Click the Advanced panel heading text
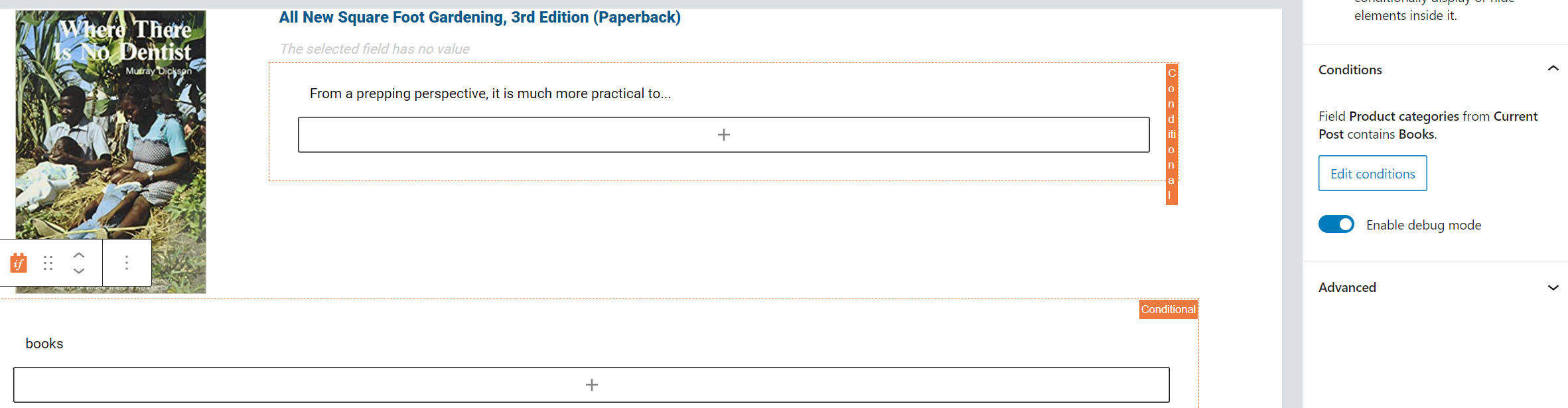 pyautogui.click(x=1347, y=287)
